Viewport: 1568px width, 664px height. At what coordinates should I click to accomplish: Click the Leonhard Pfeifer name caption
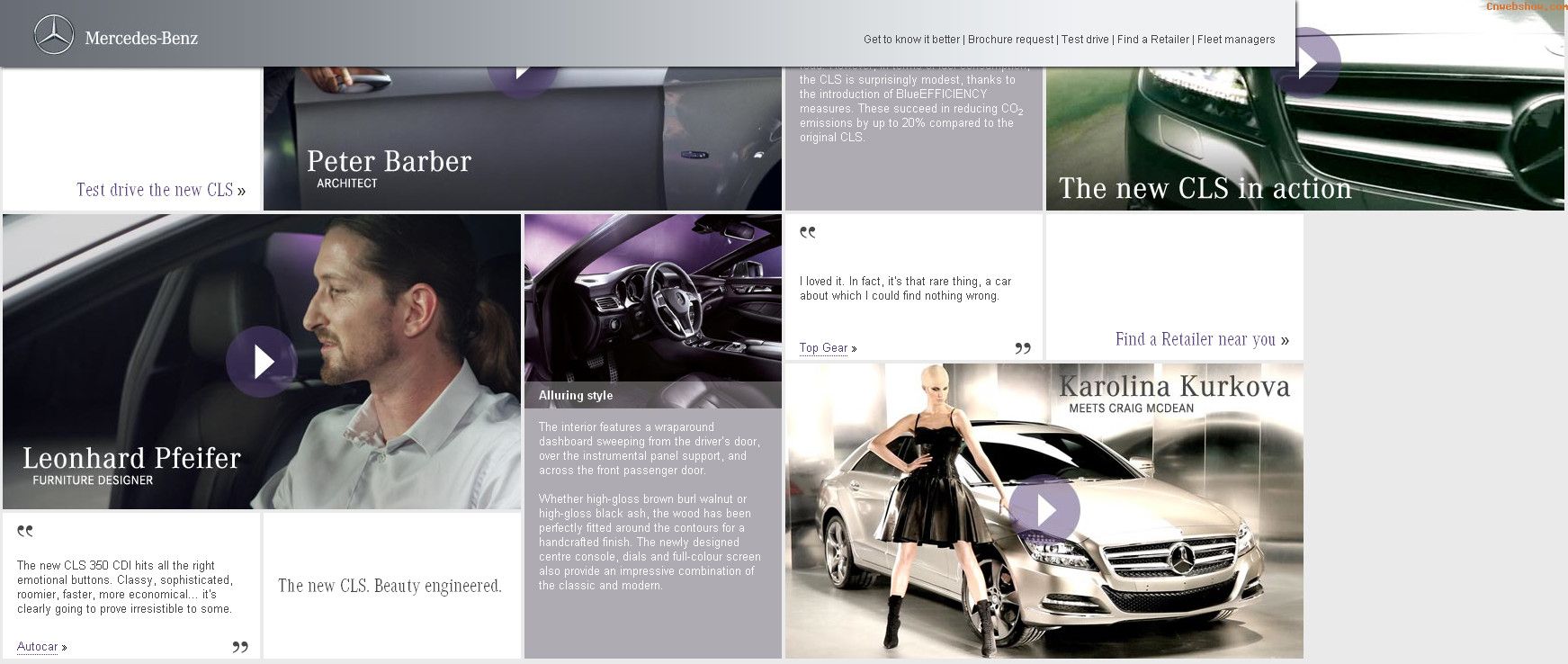(131, 458)
